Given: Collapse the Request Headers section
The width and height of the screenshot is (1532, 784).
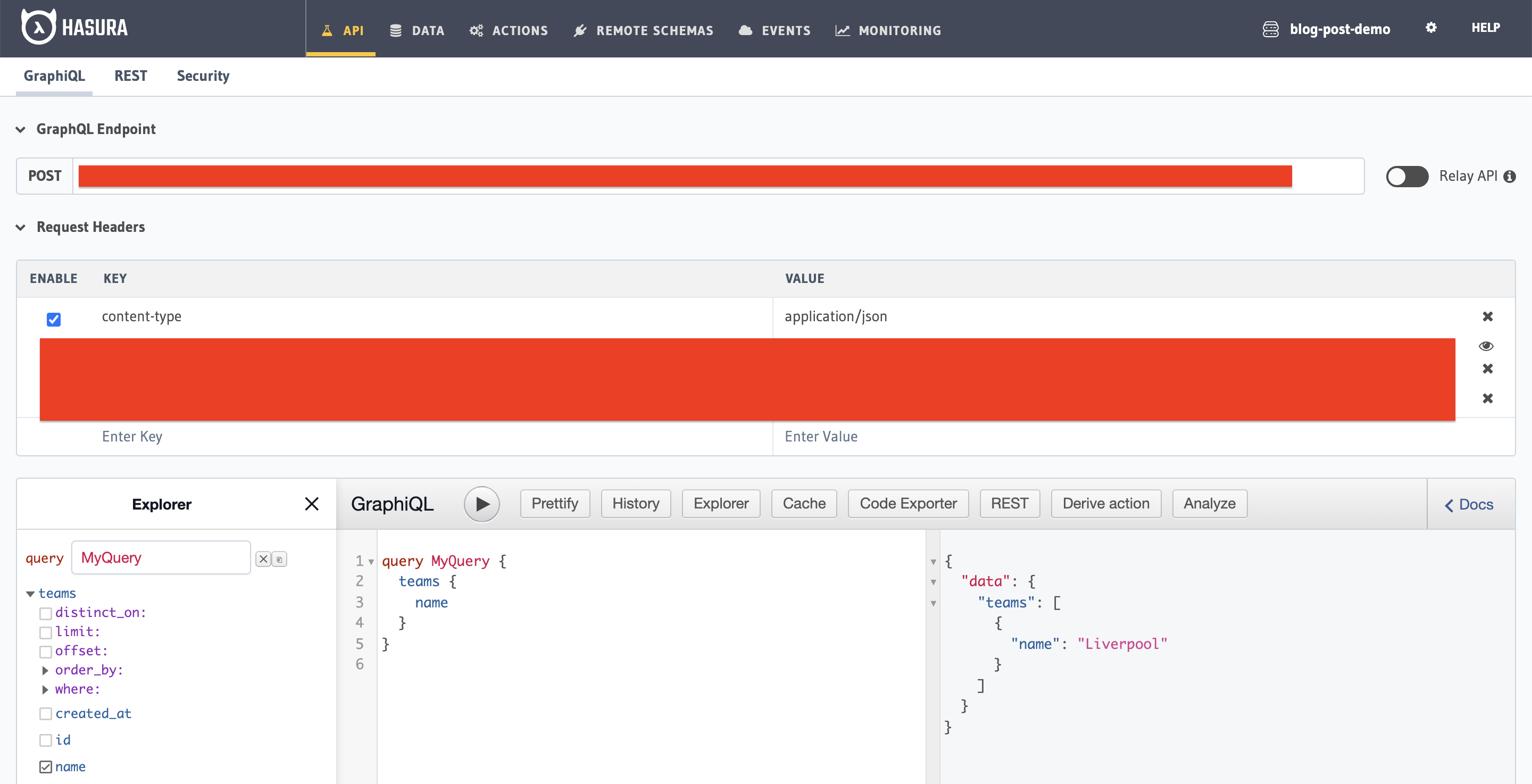Looking at the screenshot, I should [x=20, y=227].
